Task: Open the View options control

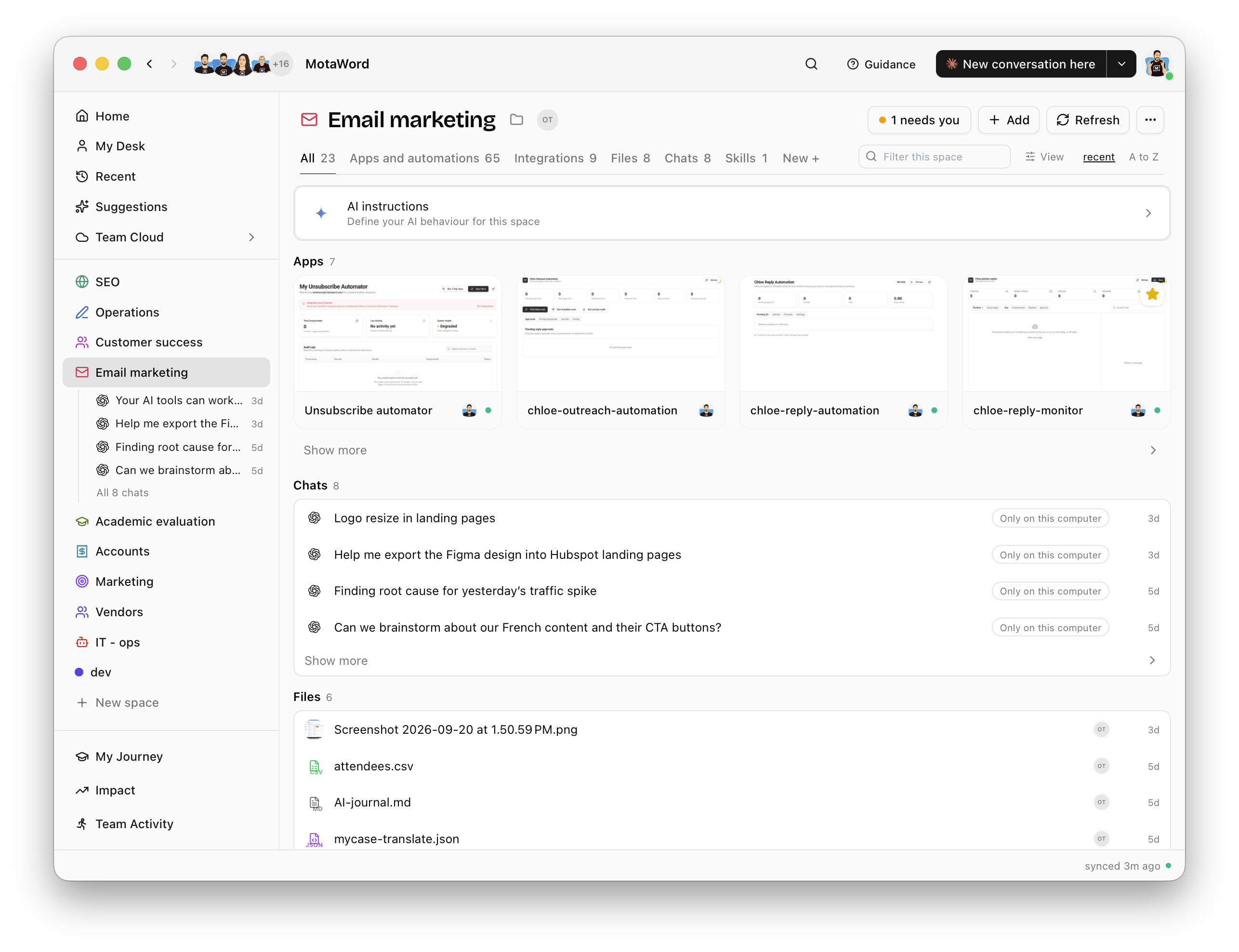Action: point(1044,157)
